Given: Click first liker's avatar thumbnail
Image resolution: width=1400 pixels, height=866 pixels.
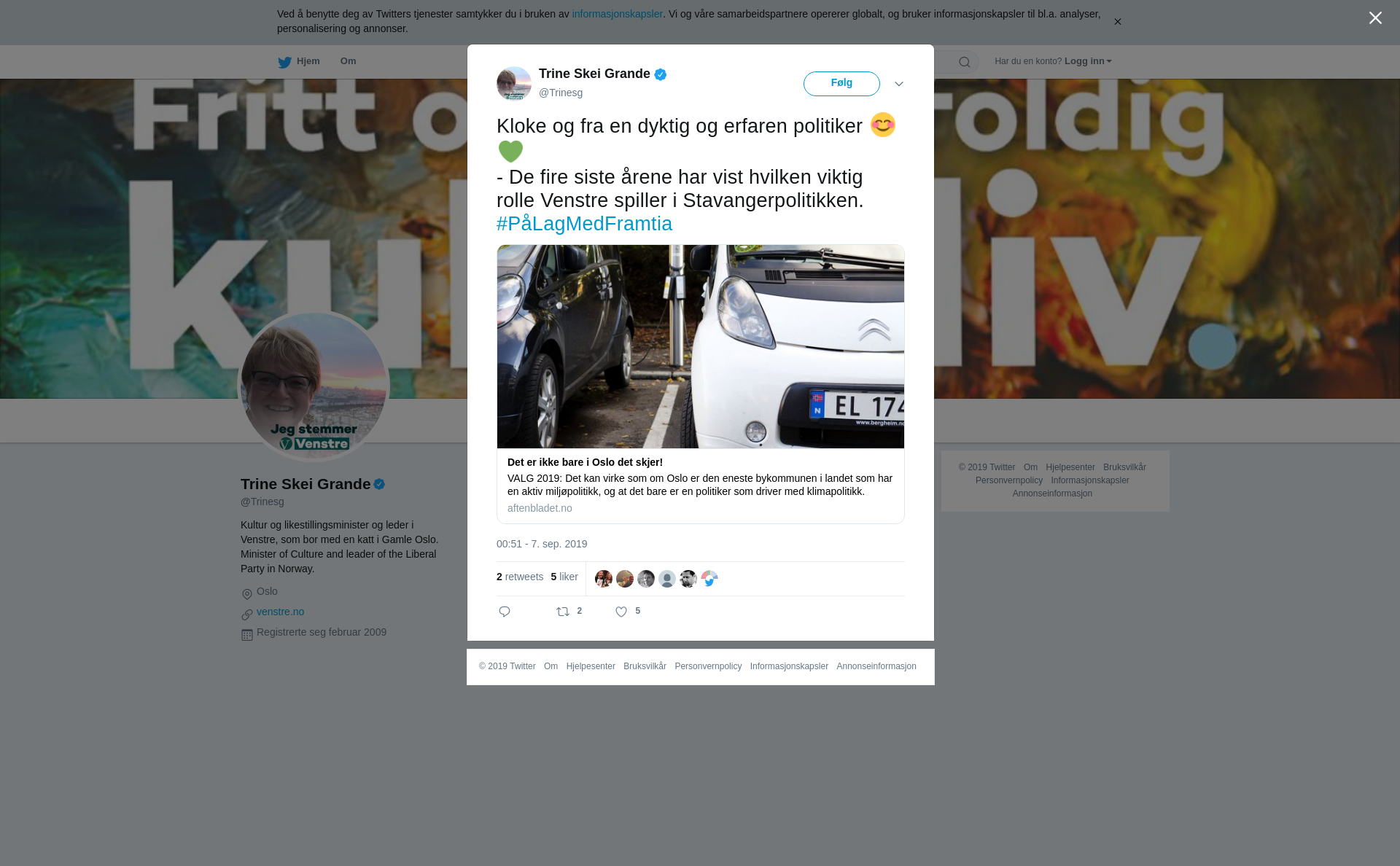Looking at the screenshot, I should coord(604,579).
